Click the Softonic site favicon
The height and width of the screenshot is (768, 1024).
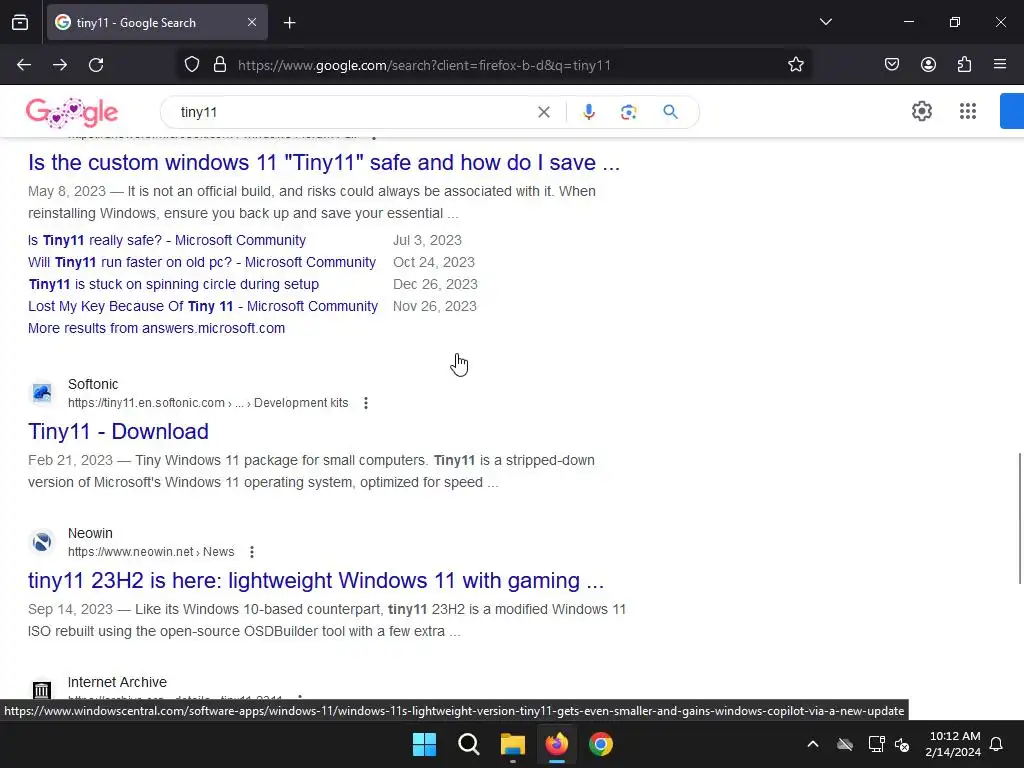click(x=42, y=393)
